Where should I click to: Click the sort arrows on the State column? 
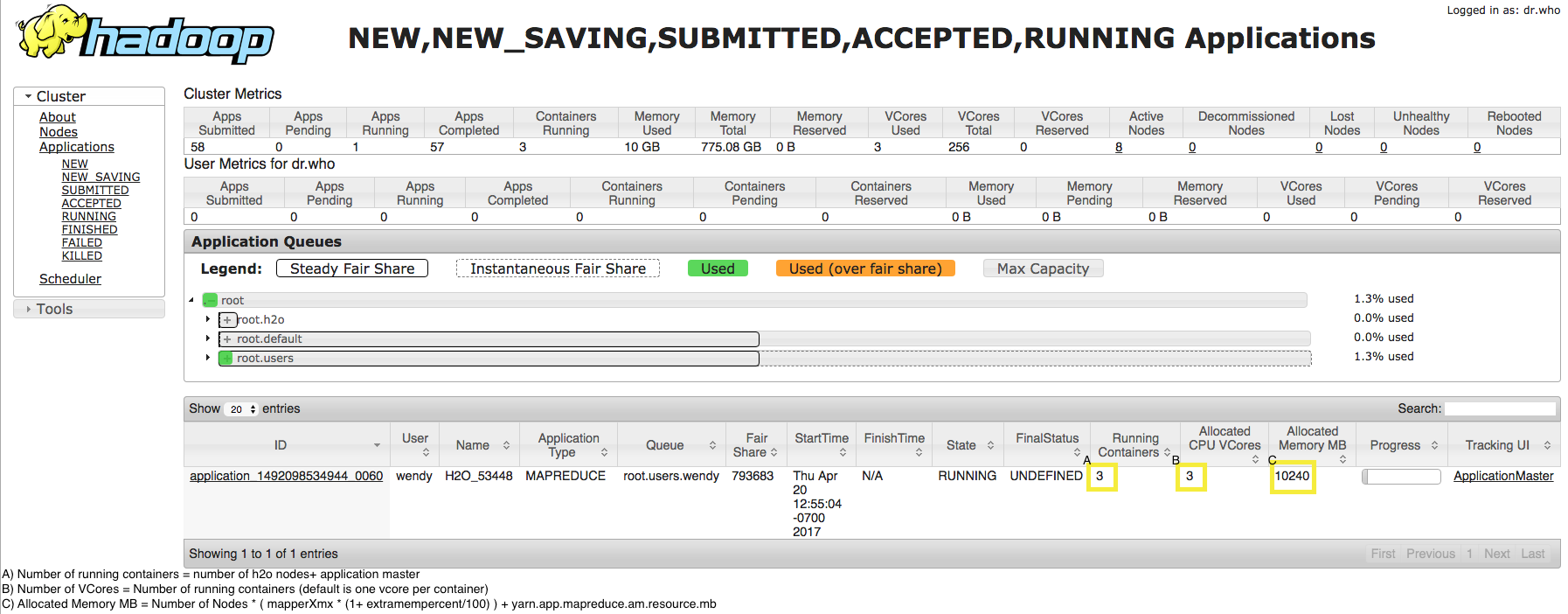(990, 445)
